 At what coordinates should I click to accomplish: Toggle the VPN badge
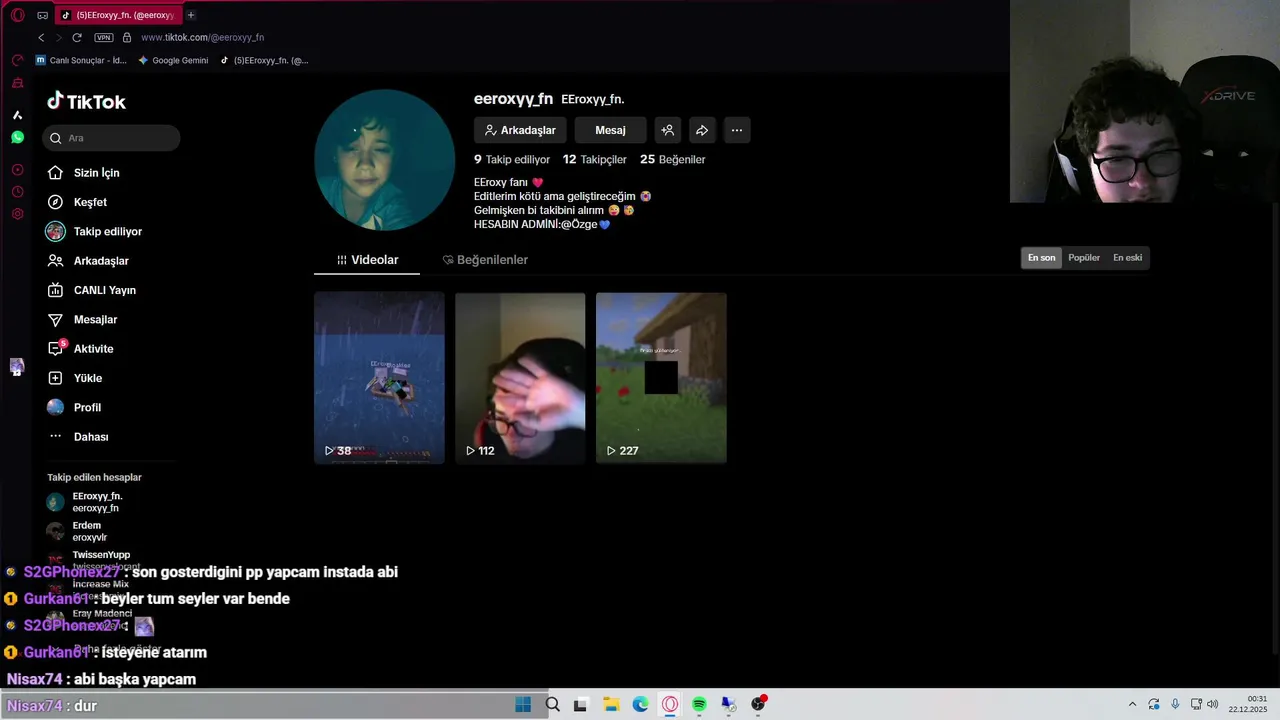(104, 37)
